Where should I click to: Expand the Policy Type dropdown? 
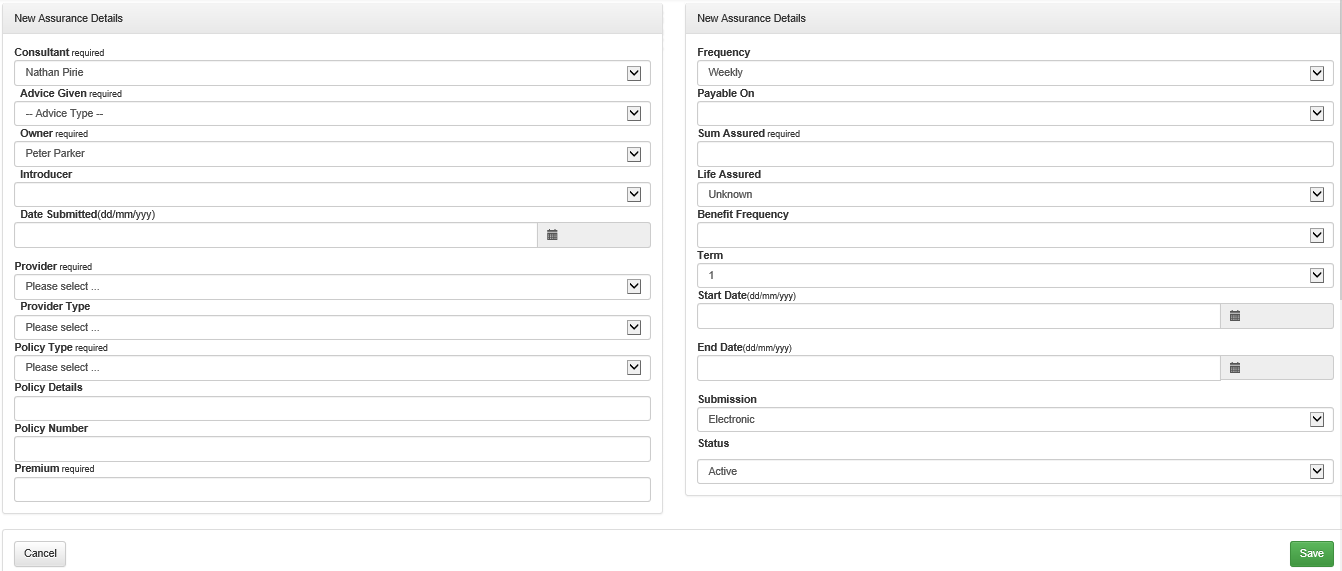point(332,368)
